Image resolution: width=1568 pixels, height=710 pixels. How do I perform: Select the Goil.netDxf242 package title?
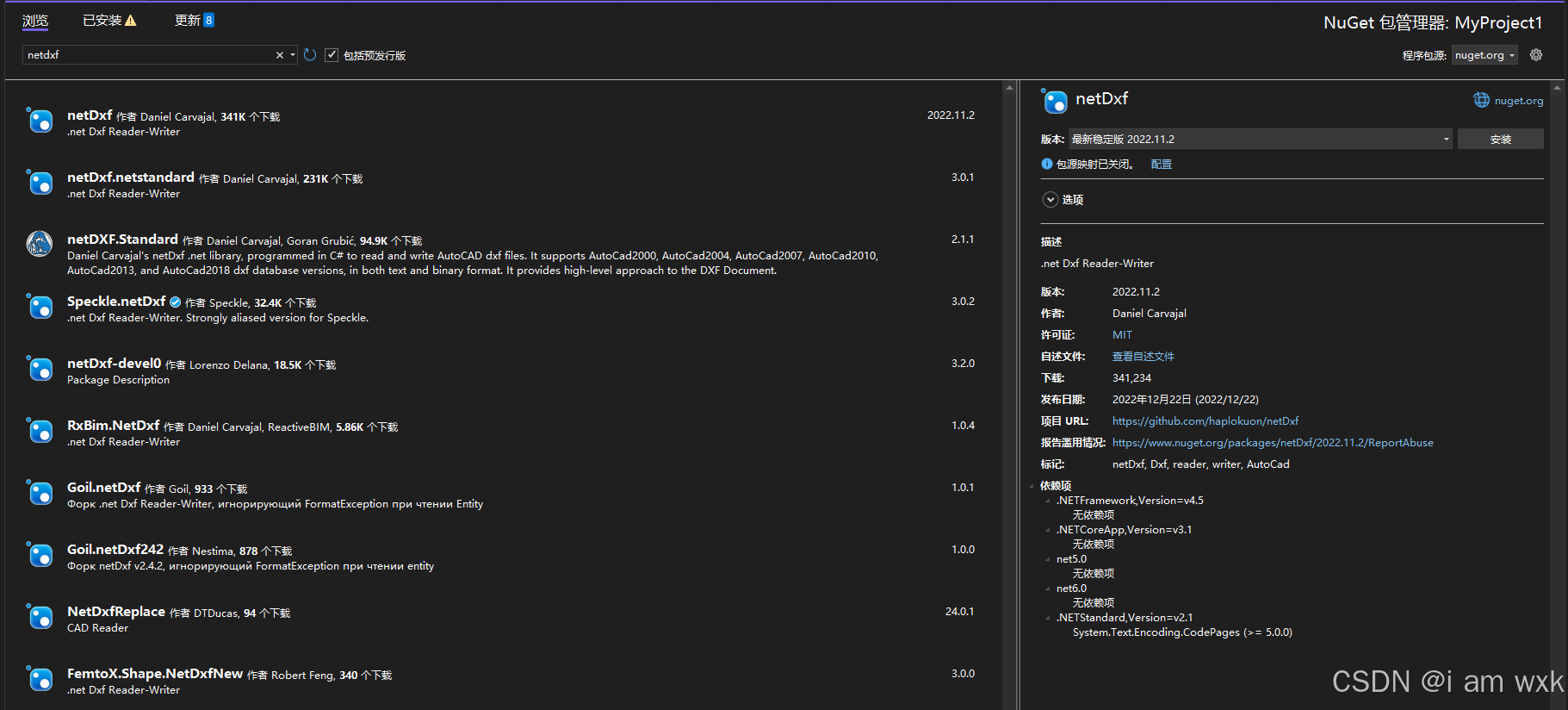point(115,550)
